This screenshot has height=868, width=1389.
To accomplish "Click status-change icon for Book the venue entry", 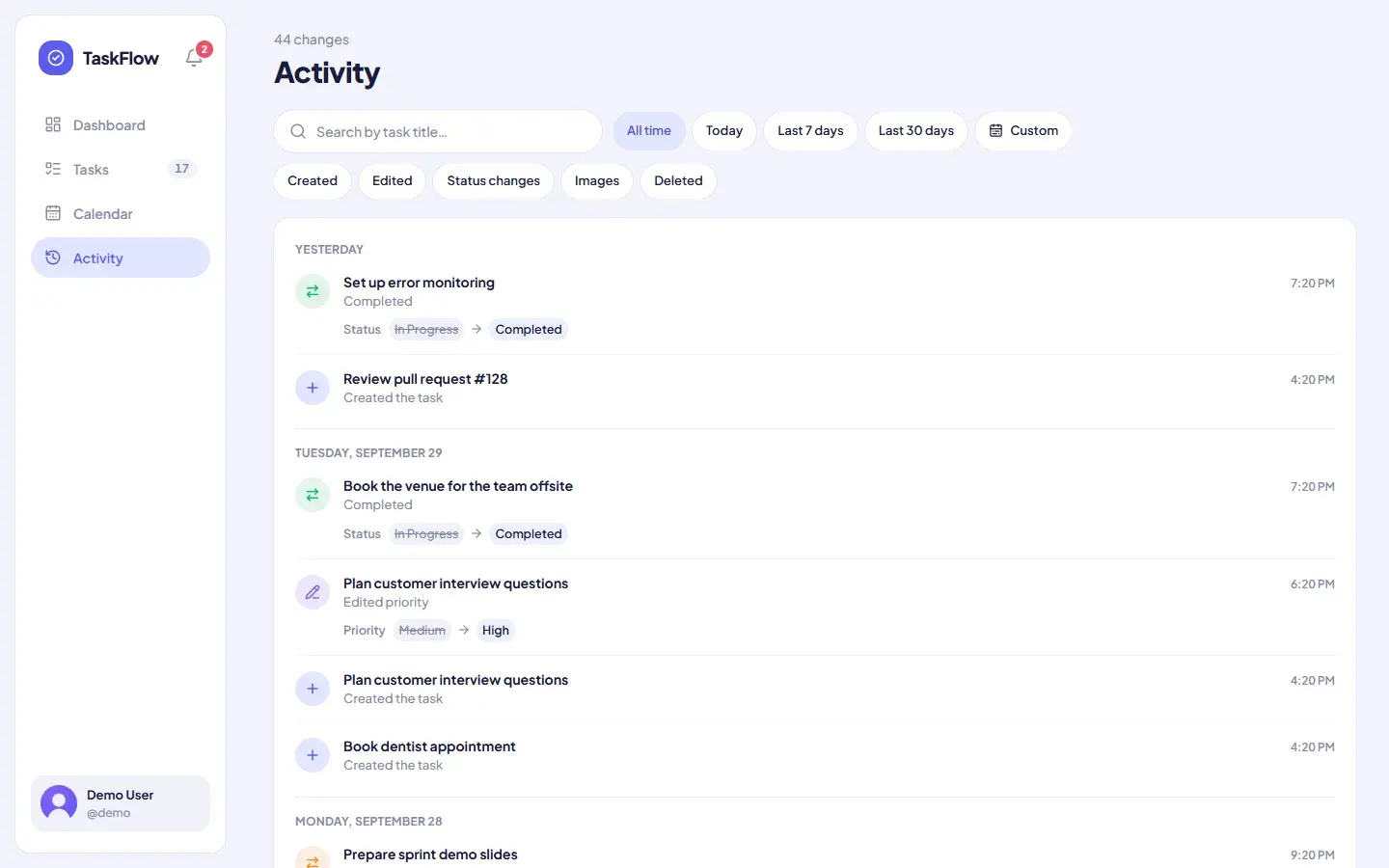I will pos(313,495).
